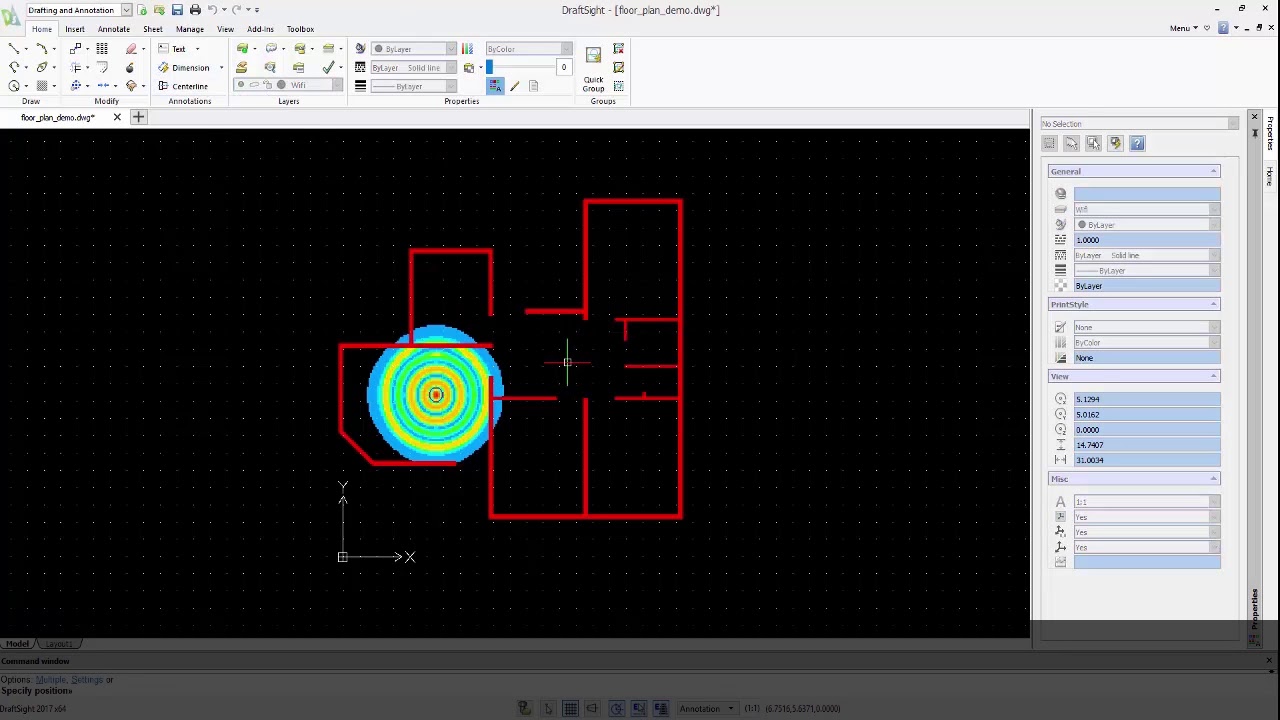Click the view height value 14.7407
1280x720 pixels.
click(1147, 445)
